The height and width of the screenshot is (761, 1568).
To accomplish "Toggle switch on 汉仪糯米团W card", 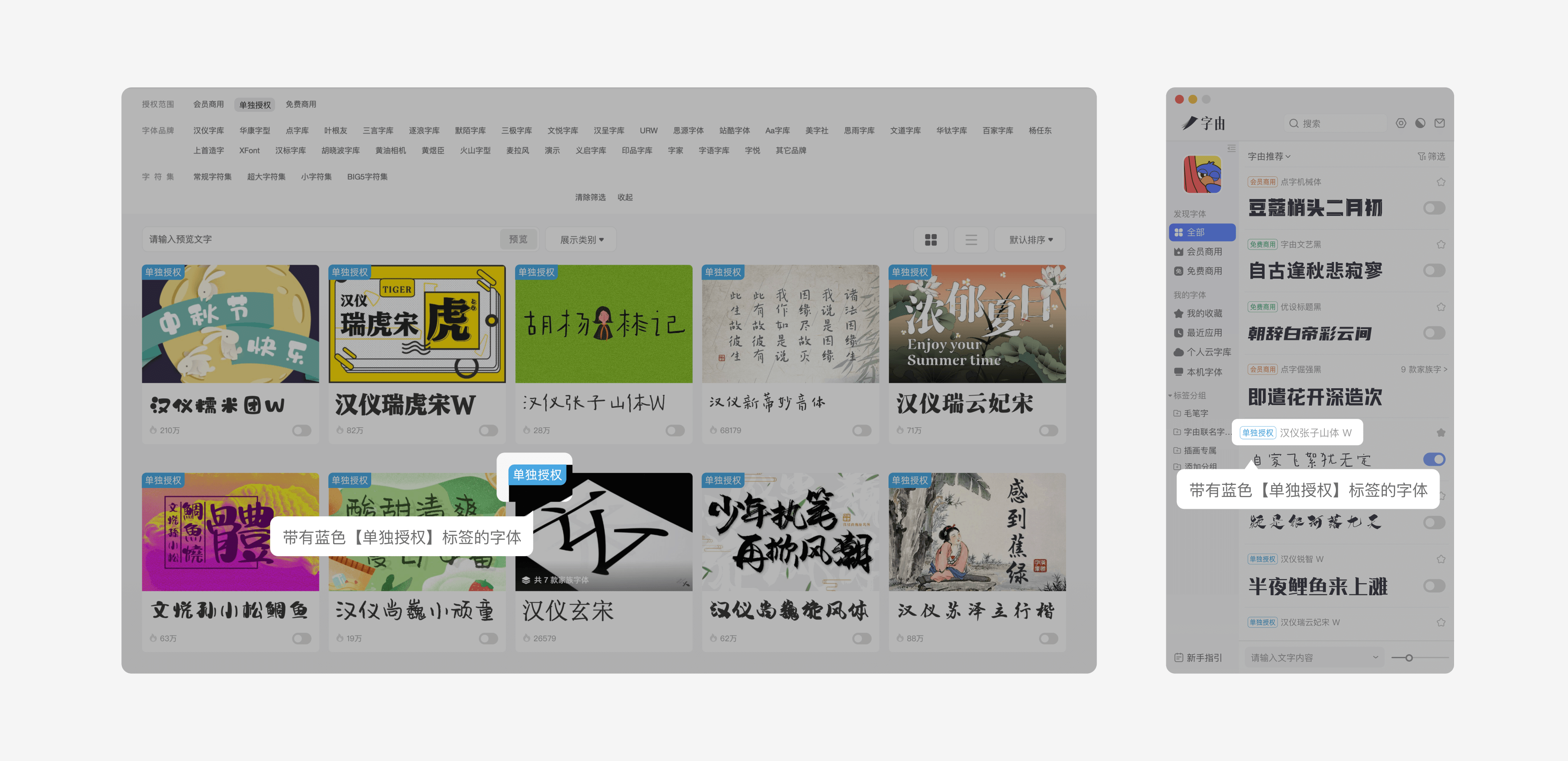I will tap(301, 431).
